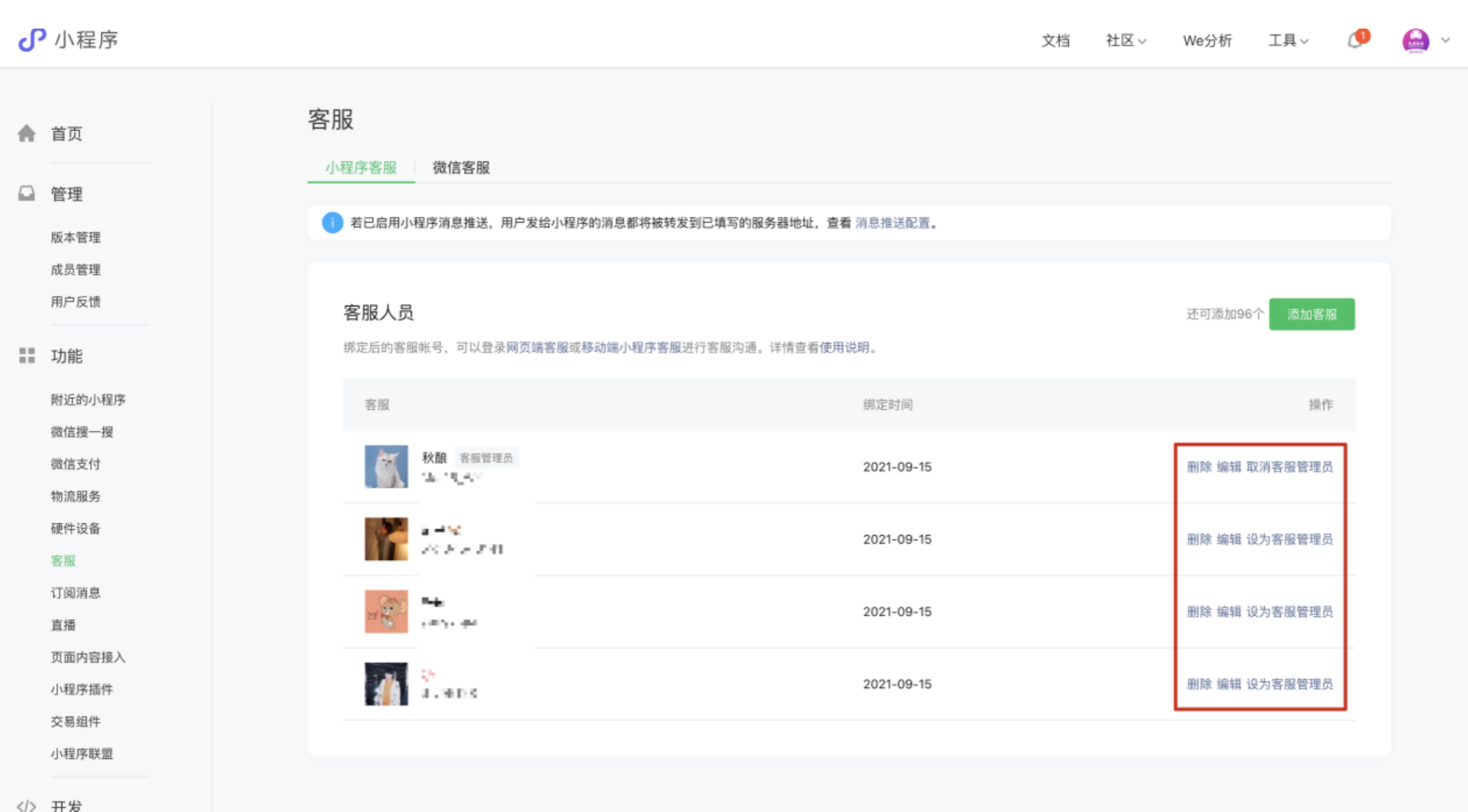Viewport: 1468px width, 812px height.
Task: Click the blue info icon in the notice bar
Action: pos(332,223)
